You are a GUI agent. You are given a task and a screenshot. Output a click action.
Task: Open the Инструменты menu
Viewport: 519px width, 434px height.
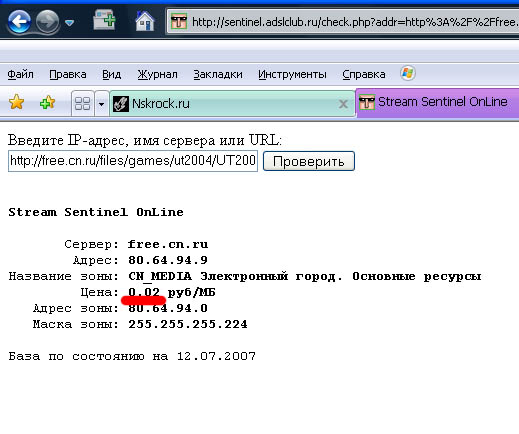(292, 74)
